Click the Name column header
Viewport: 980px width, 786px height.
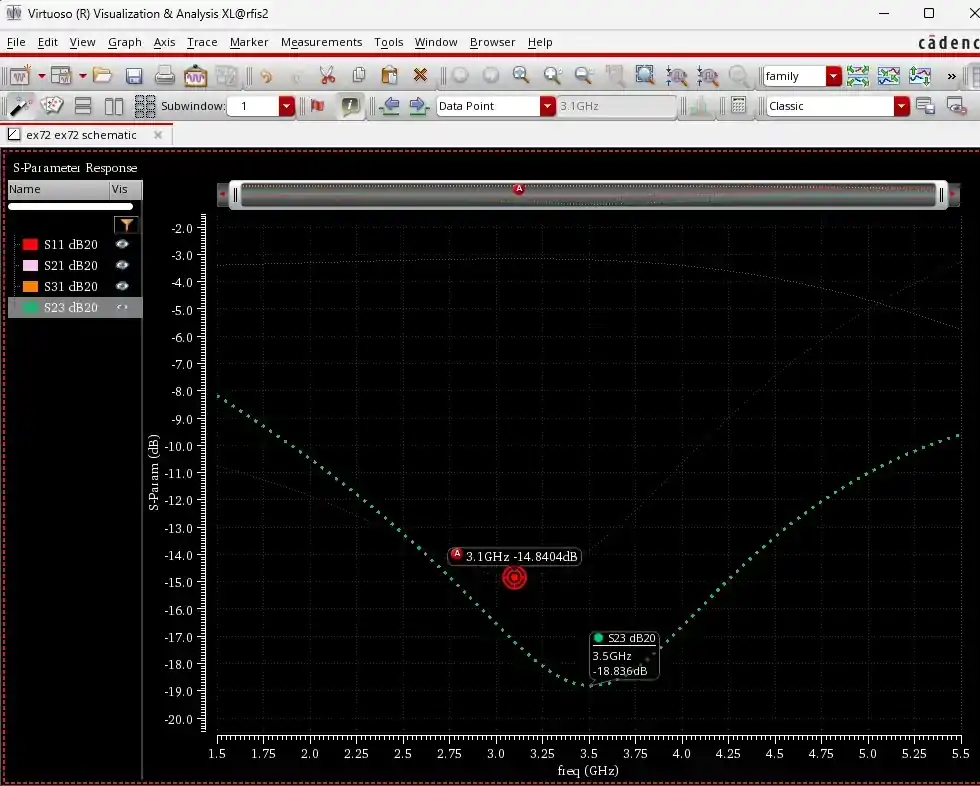[58, 189]
